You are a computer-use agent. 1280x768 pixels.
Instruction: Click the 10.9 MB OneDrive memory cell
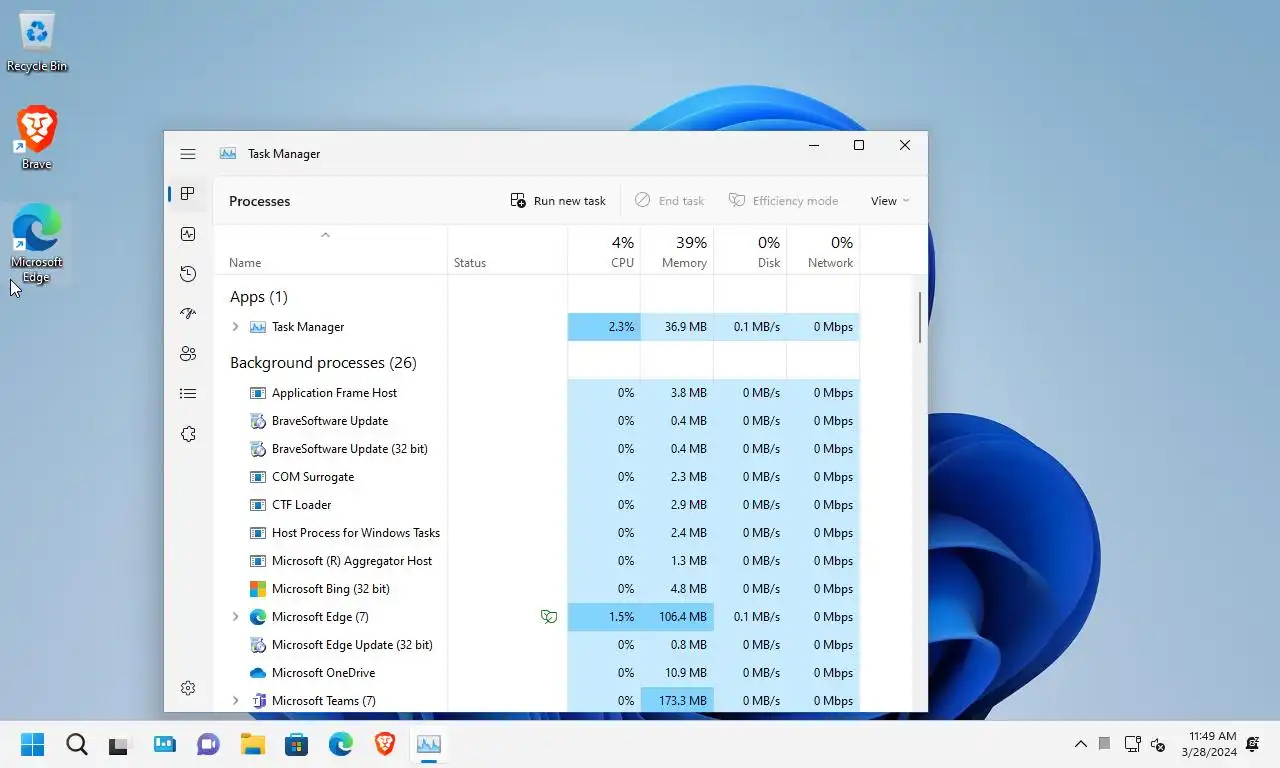pyautogui.click(x=677, y=673)
